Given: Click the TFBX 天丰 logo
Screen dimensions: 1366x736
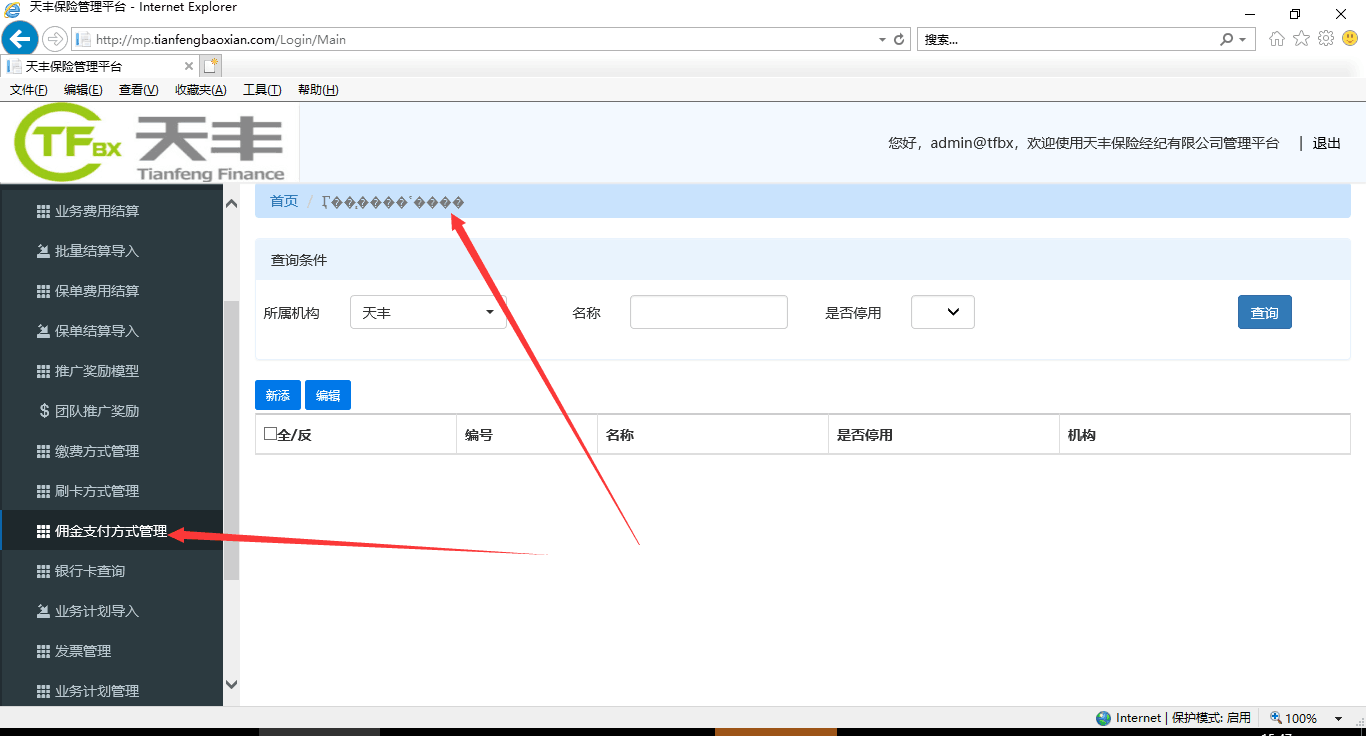Looking at the screenshot, I should pos(150,143).
